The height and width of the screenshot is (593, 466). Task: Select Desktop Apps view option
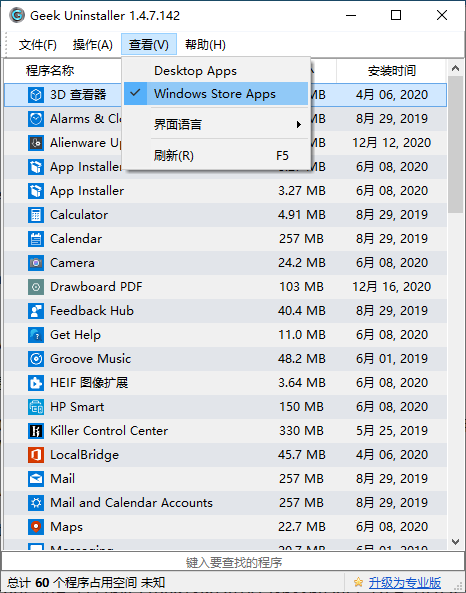click(x=216, y=71)
